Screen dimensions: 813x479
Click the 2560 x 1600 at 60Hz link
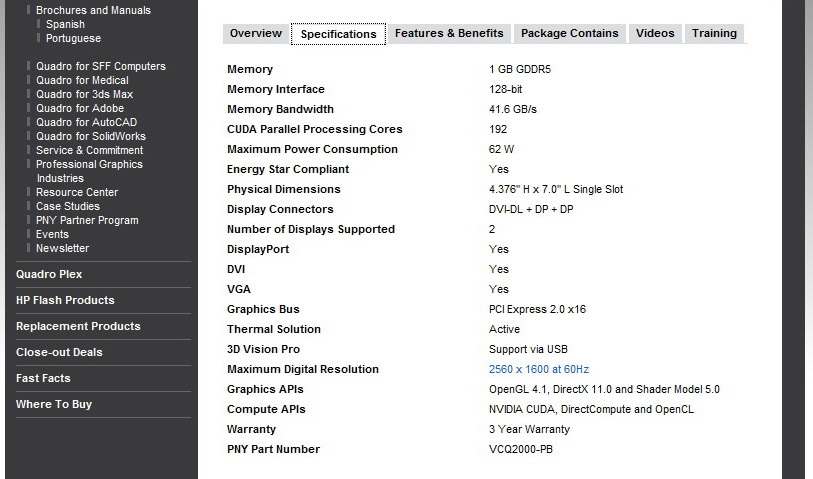(539, 369)
